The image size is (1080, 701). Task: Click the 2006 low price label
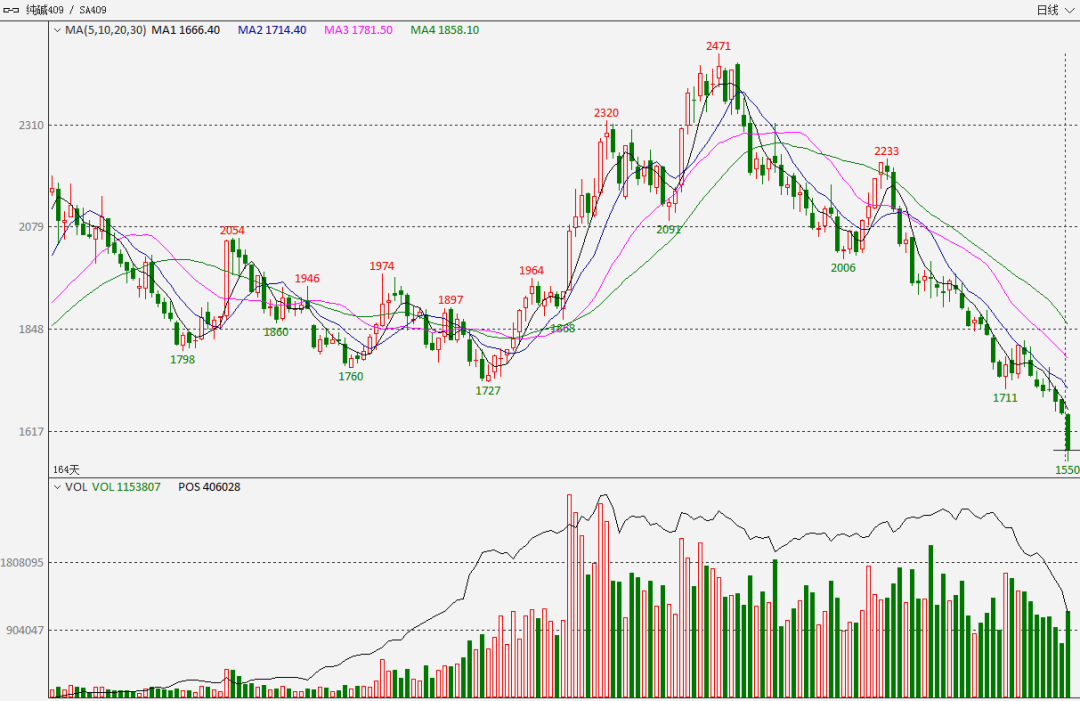point(843,269)
